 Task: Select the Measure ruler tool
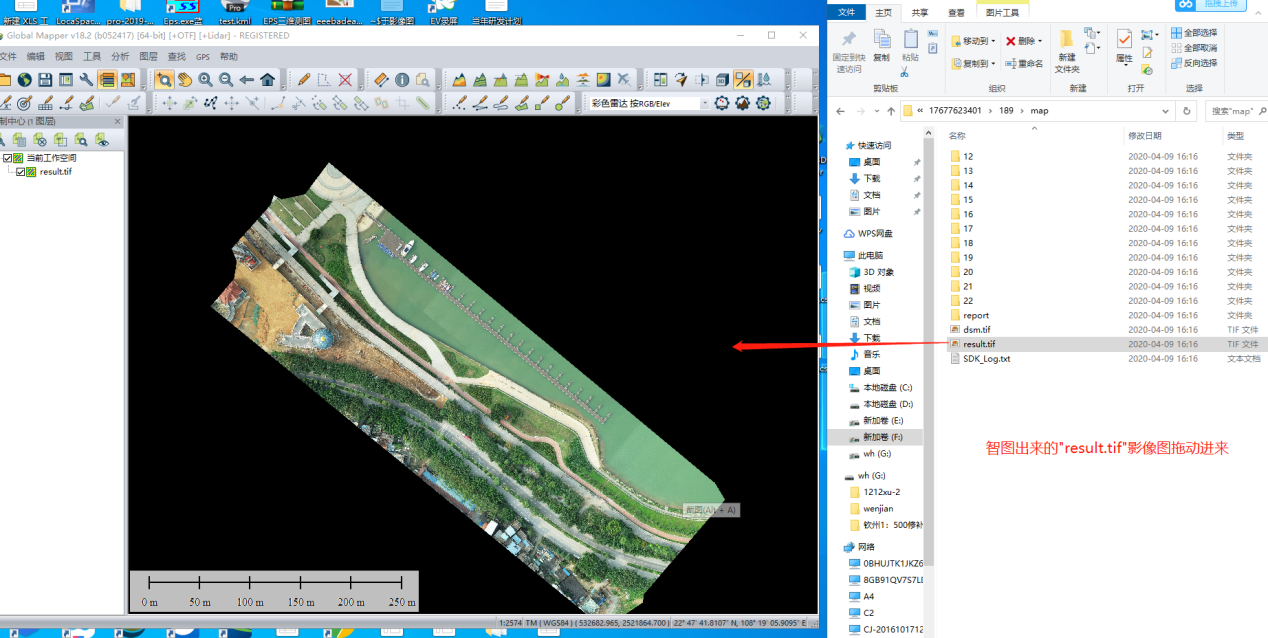380,80
